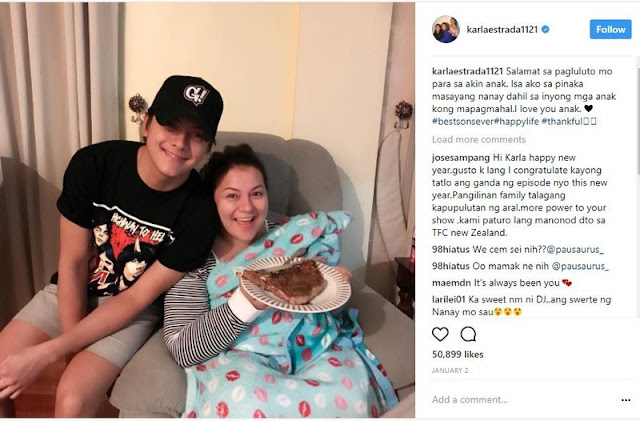
Task: Like the post with heart icon
Action: (440, 334)
